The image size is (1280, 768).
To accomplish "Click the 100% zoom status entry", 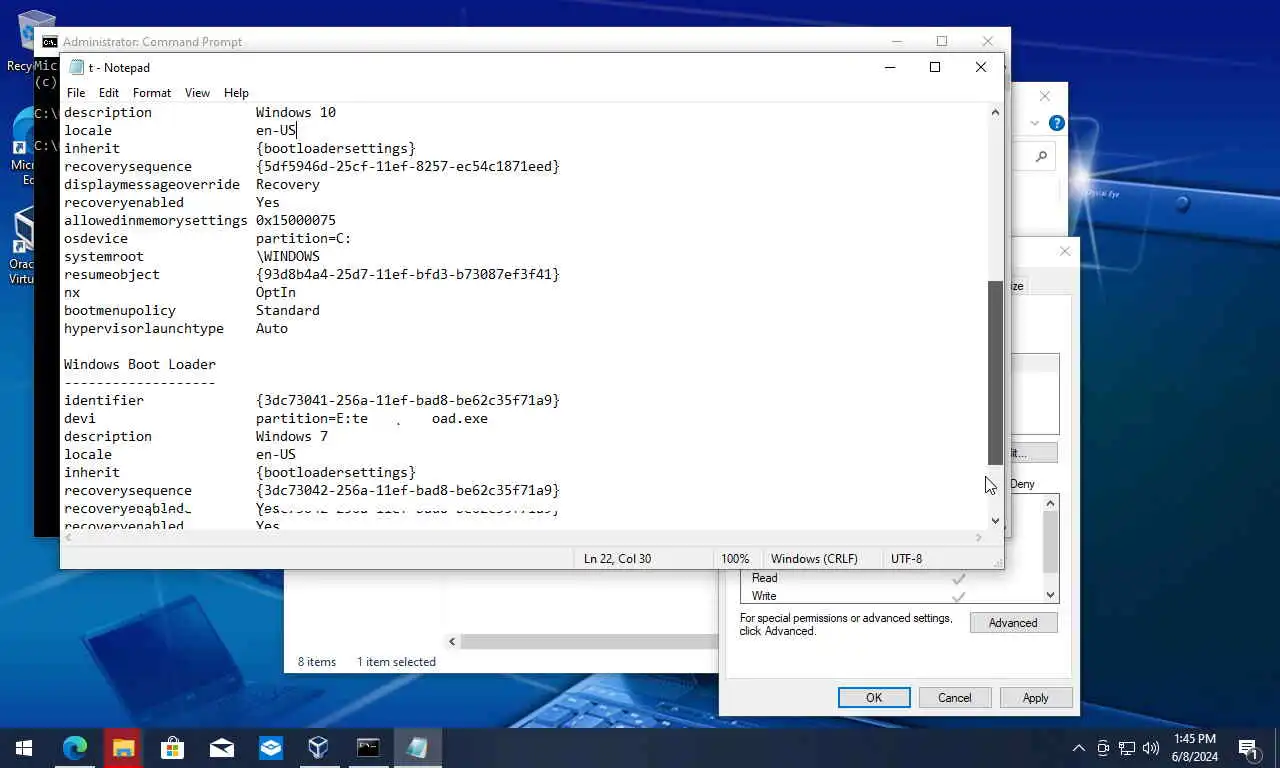I will 735,559.
